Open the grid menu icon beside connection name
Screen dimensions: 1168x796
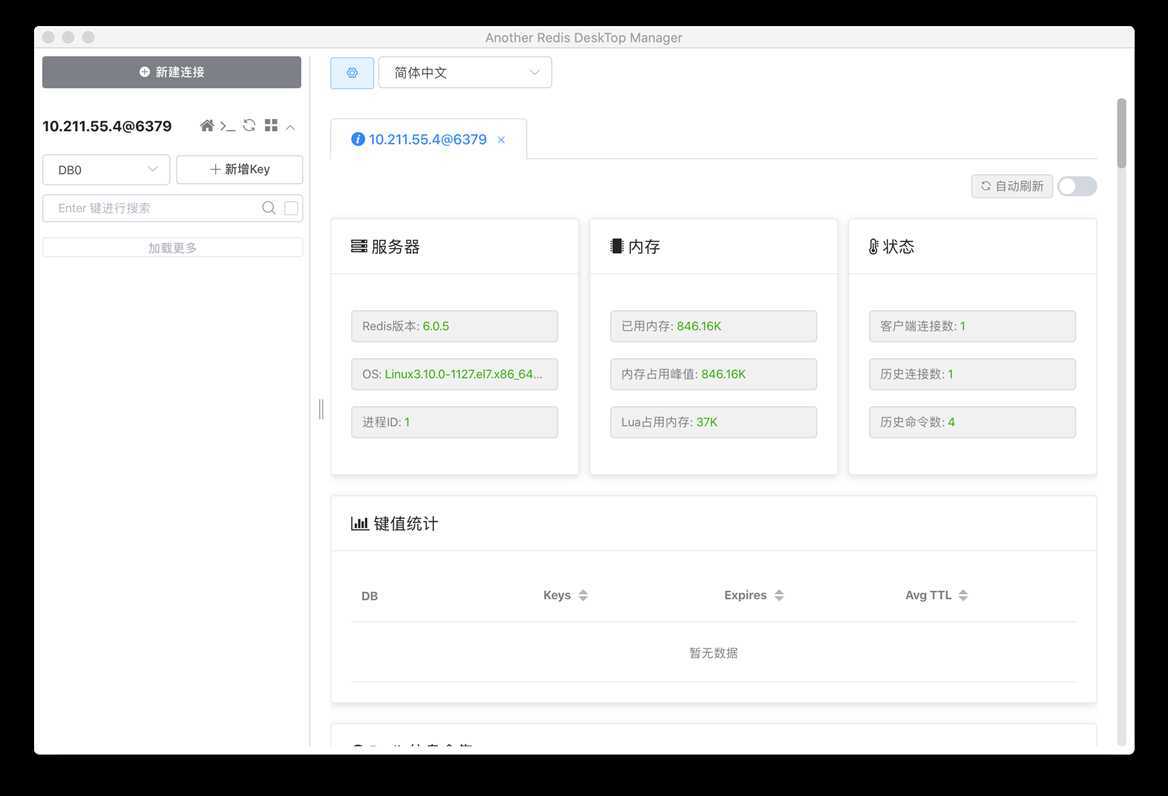[x=271, y=125]
